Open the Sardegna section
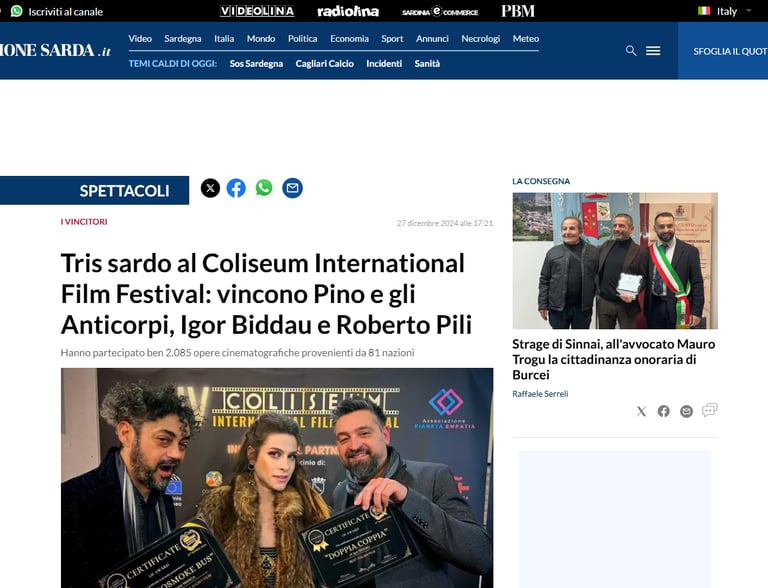The width and height of the screenshot is (768, 588). (x=183, y=39)
